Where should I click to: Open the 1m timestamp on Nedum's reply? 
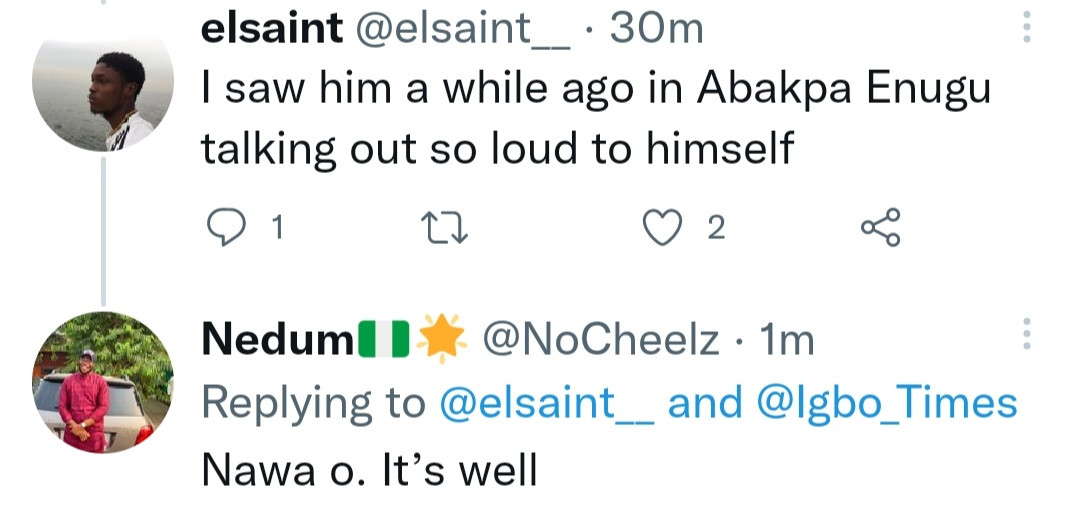tap(787, 342)
